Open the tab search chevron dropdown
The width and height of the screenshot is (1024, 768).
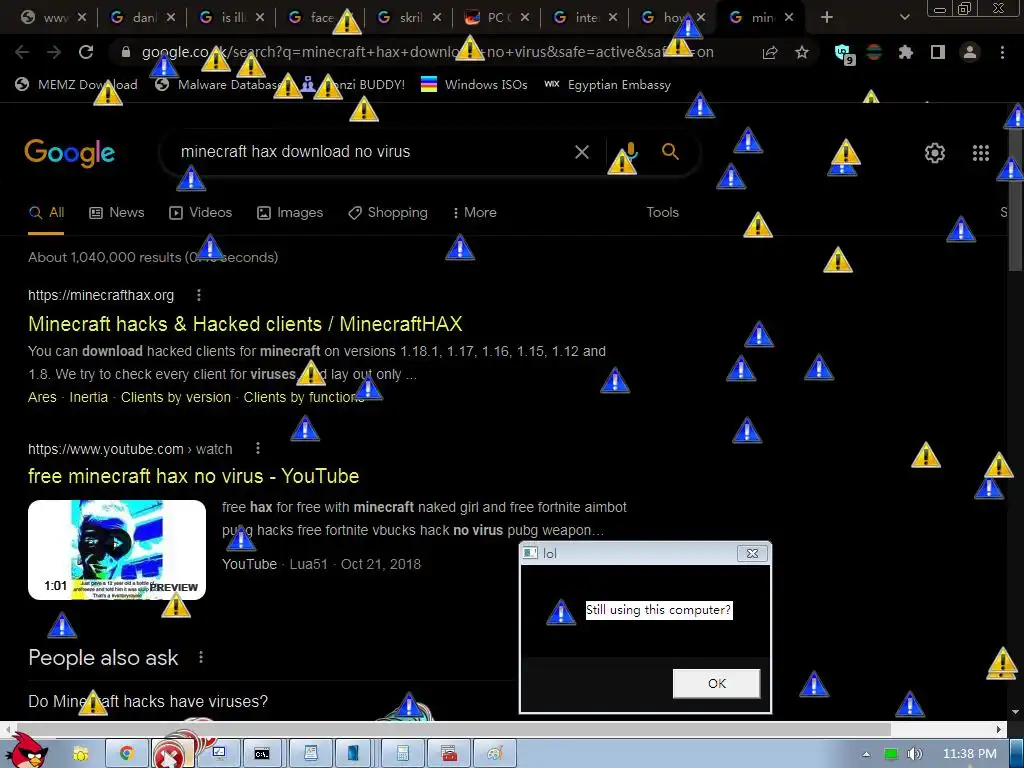904,17
